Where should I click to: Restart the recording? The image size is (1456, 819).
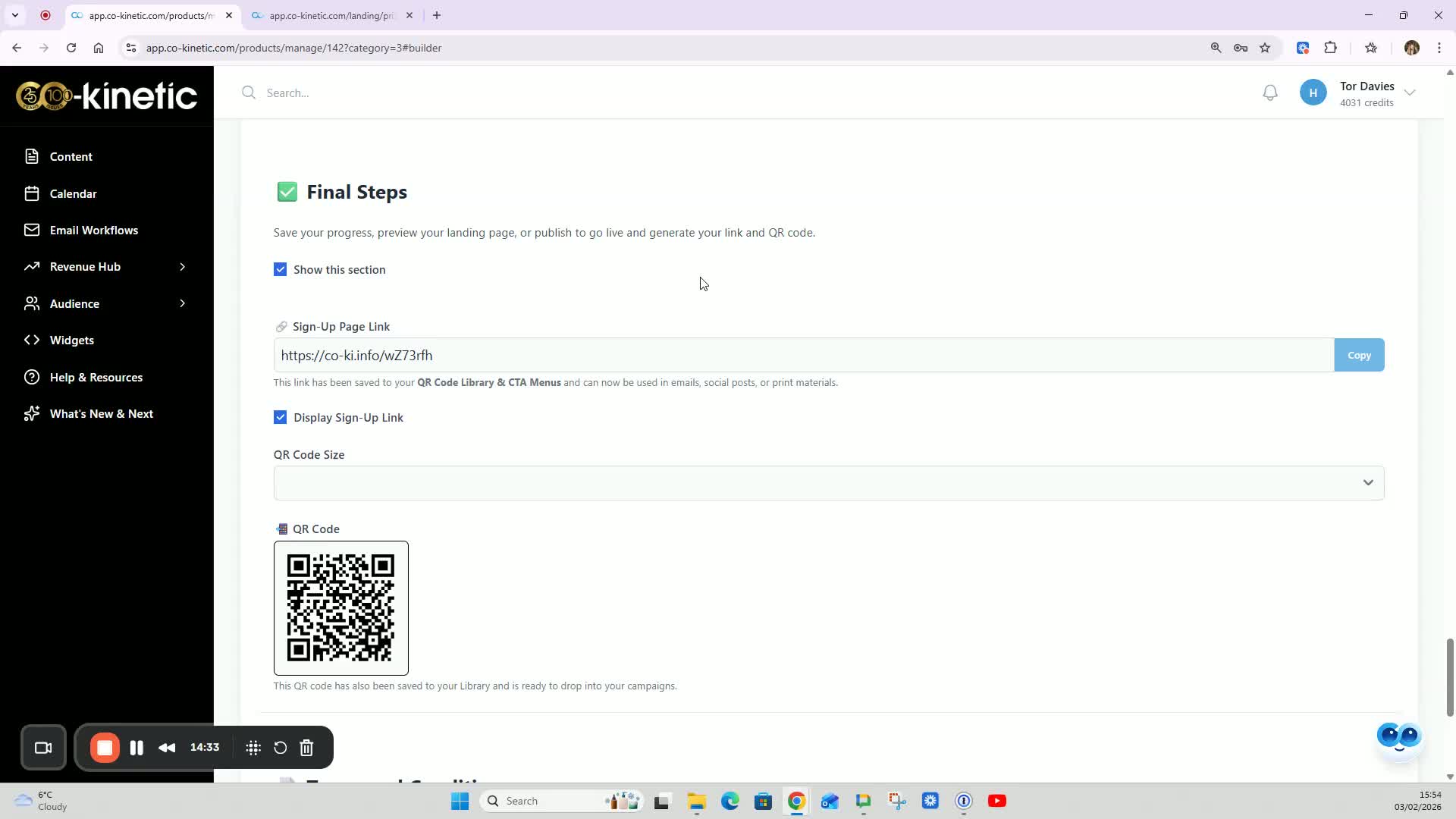(x=280, y=748)
